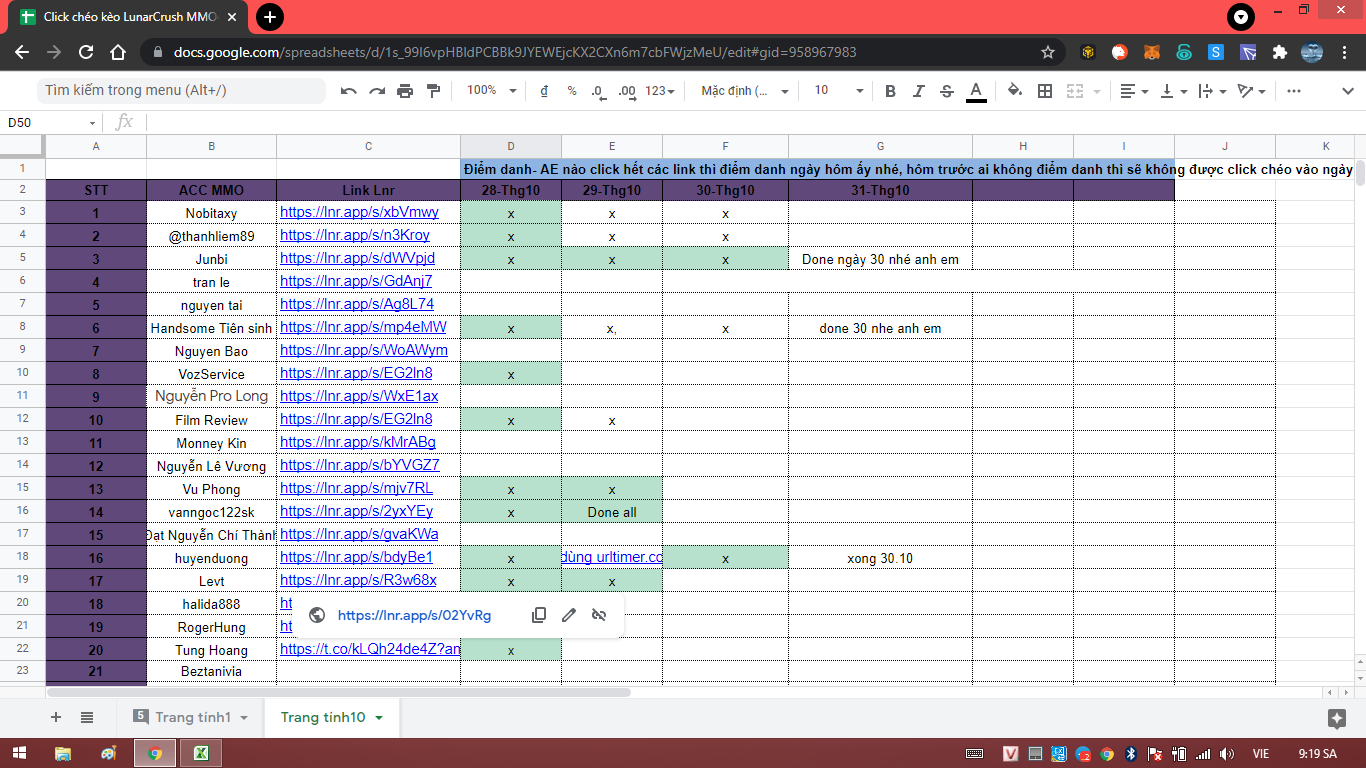Open the Chrome profile avatar
Screen dimensions: 1366x768
click(1312, 52)
